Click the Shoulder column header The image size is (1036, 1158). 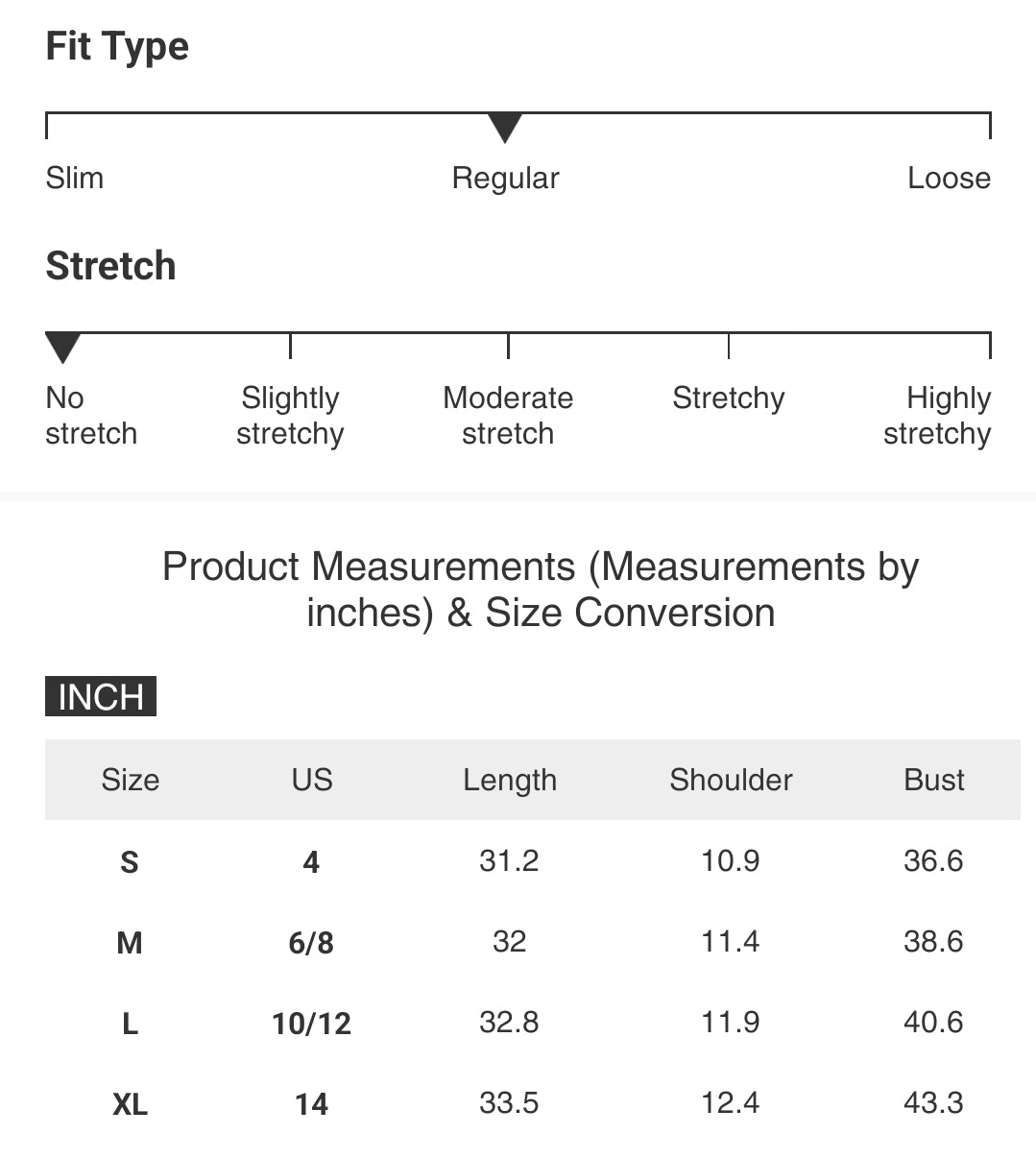(731, 780)
